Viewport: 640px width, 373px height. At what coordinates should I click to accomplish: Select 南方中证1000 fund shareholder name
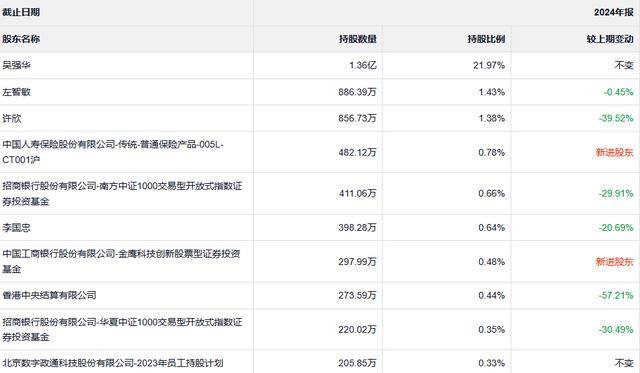click(122, 193)
